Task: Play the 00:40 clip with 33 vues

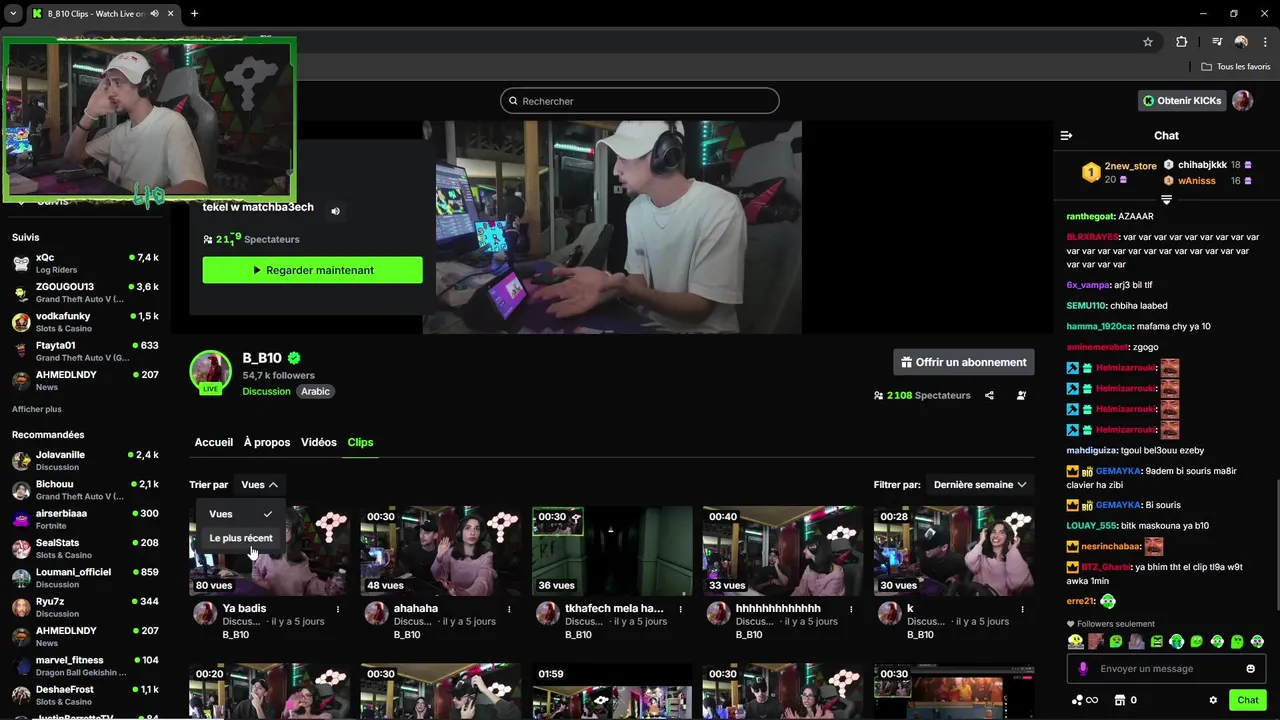Action: [783, 551]
